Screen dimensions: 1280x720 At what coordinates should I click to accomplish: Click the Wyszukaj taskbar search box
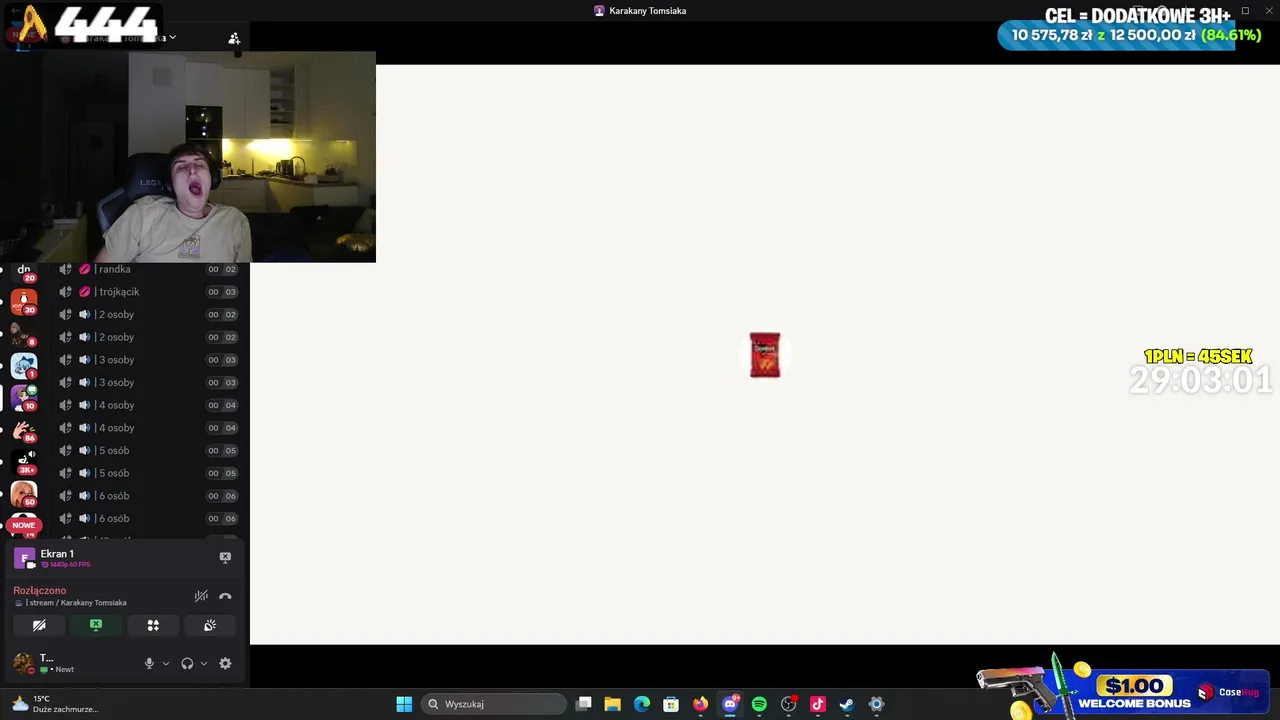[494, 704]
